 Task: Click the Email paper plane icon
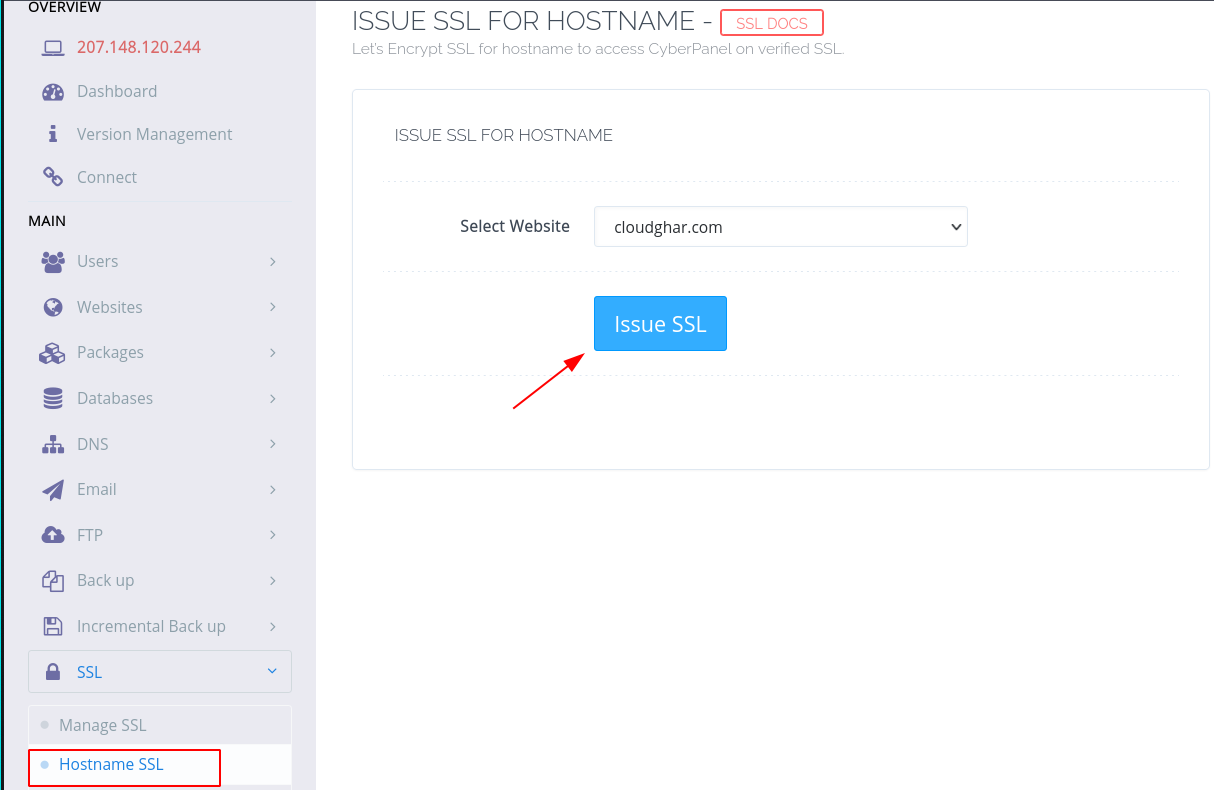53,489
